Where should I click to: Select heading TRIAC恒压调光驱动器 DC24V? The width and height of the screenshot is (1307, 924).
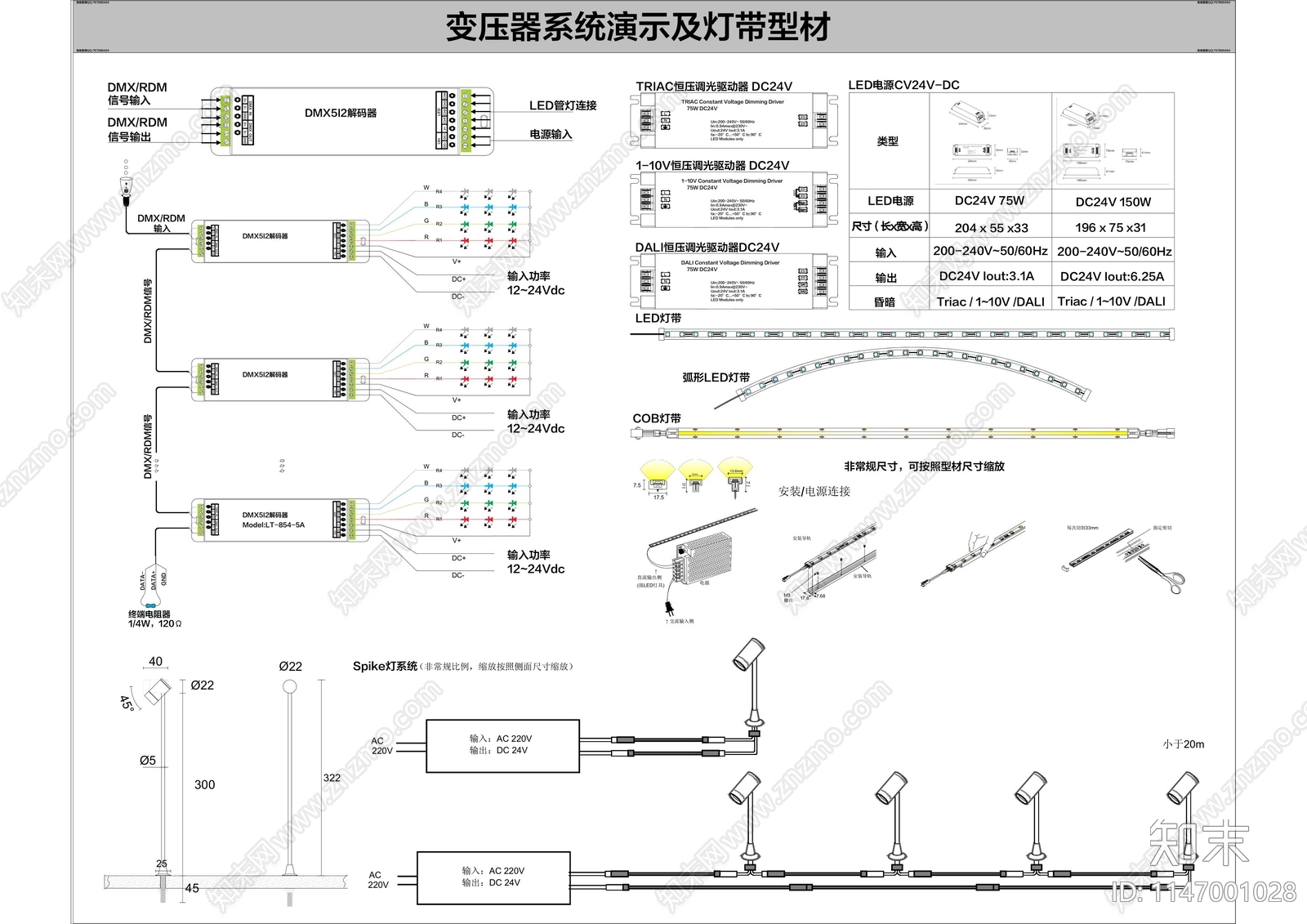click(714, 86)
